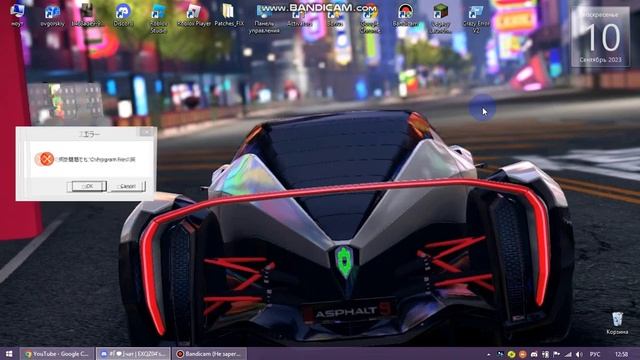Open the Roblox Player desktop shortcut
Viewport: 640px width, 360px height.
point(194,15)
